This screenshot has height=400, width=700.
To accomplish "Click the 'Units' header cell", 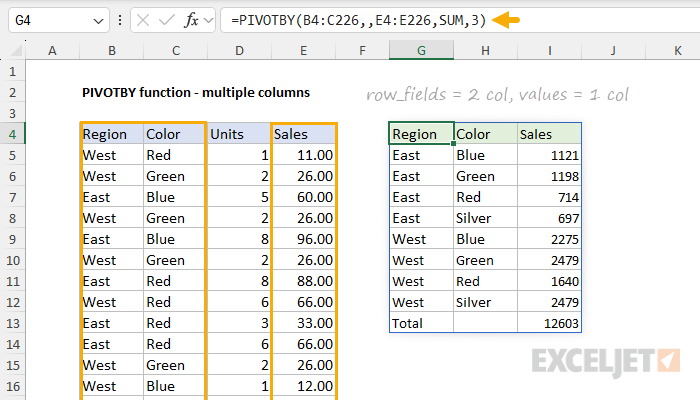I will point(239,134).
